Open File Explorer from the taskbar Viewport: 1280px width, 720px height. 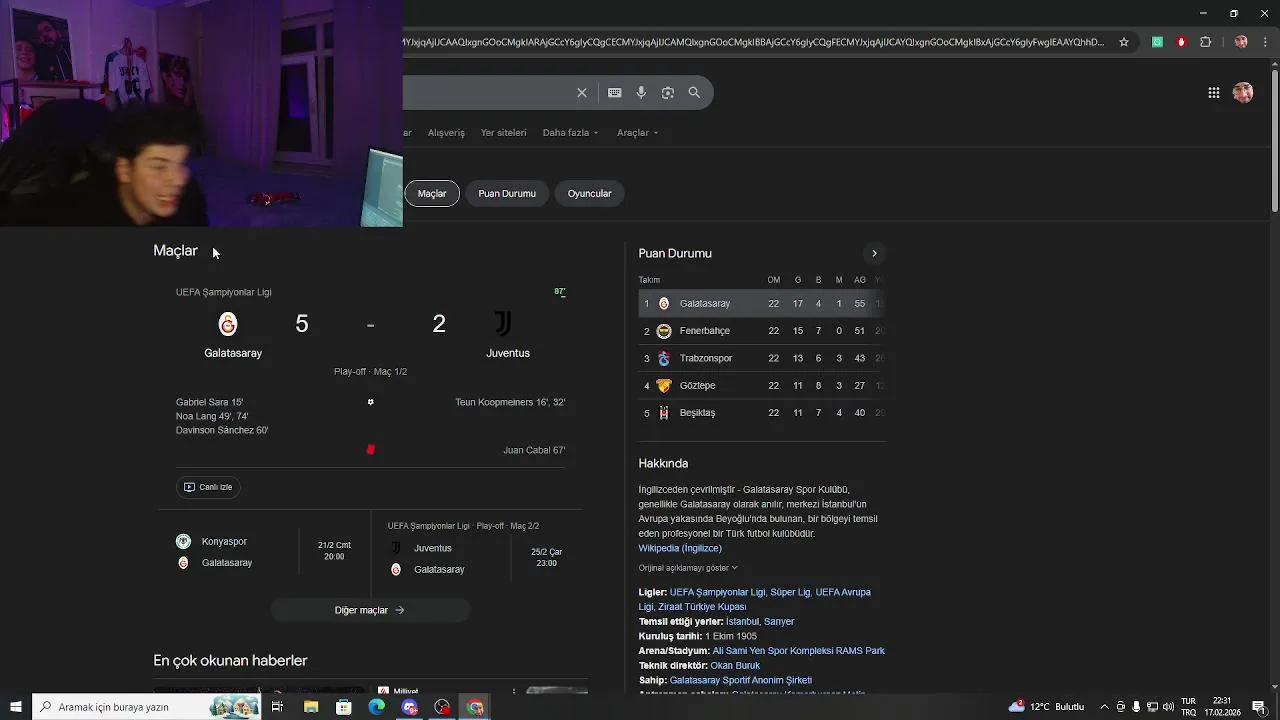point(311,707)
